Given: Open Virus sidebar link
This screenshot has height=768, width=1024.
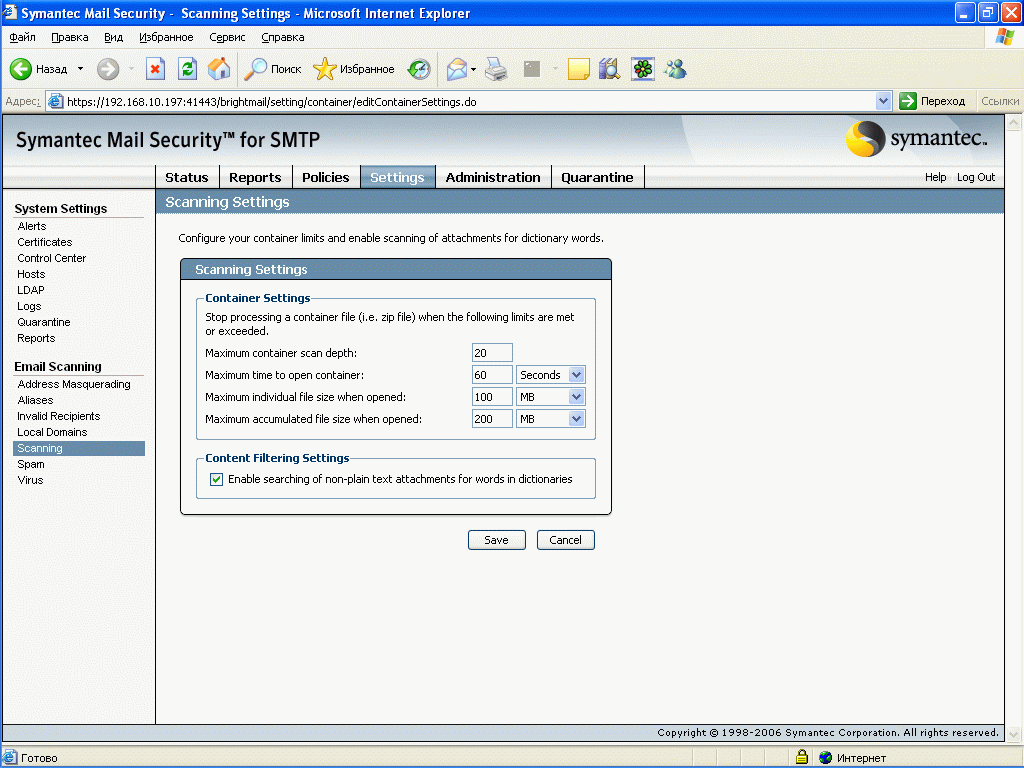Looking at the screenshot, I should click(x=30, y=480).
